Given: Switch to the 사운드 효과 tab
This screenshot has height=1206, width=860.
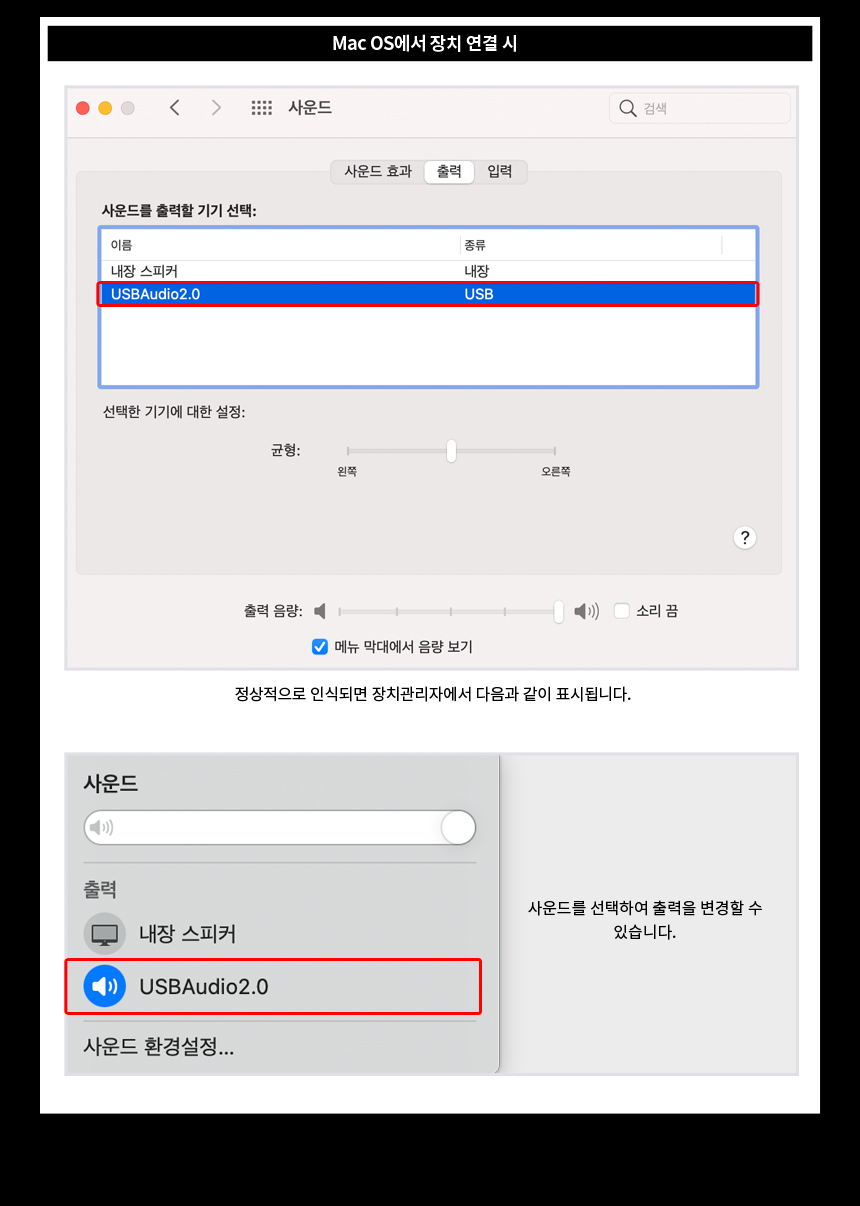Looking at the screenshot, I should (x=378, y=172).
